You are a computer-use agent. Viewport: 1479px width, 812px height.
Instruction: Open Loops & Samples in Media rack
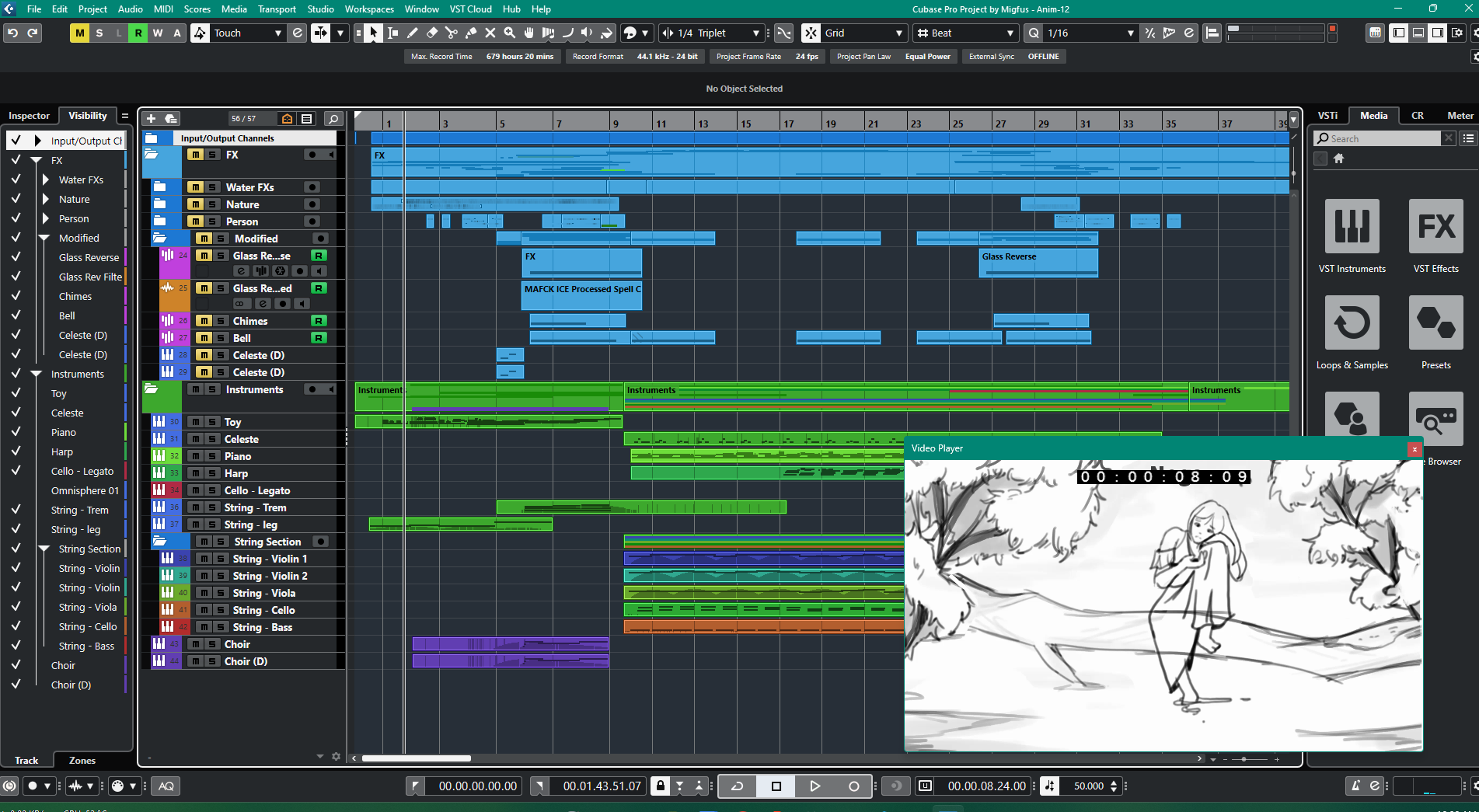[1352, 333]
